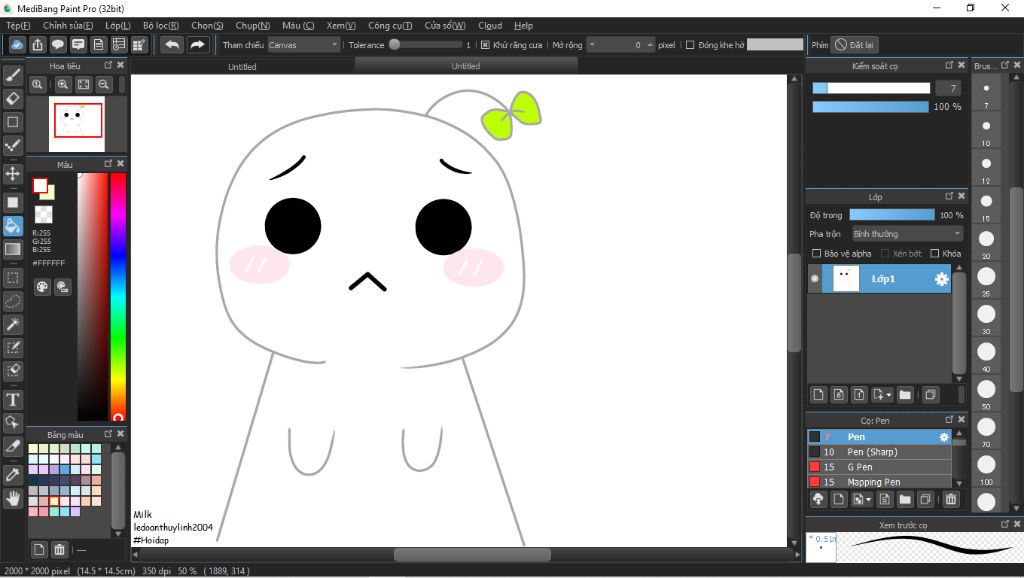Image resolution: width=1024 pixels, height=578 pixels.
Task: Click the export icon in top toolbar
Action: (x=38, y=44)
